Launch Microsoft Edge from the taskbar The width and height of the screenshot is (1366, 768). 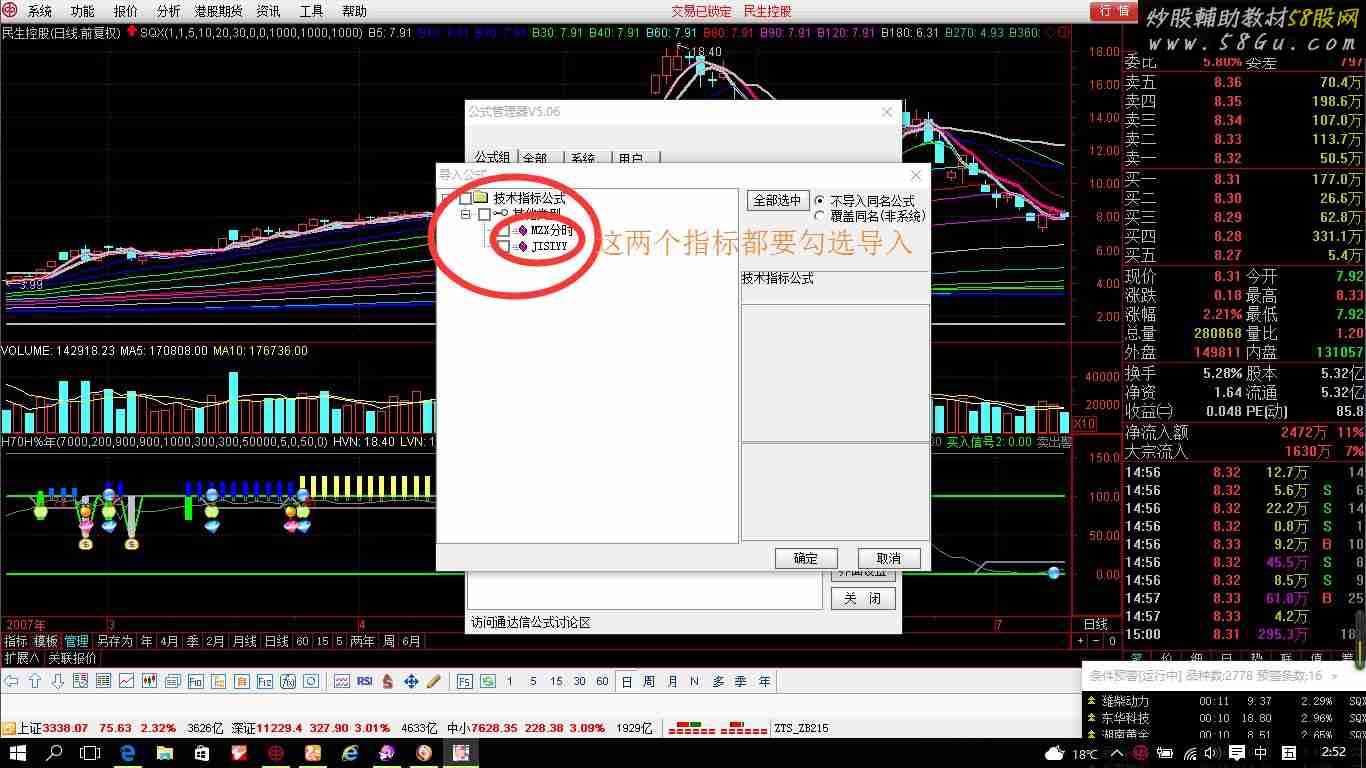tap(128, 754)
